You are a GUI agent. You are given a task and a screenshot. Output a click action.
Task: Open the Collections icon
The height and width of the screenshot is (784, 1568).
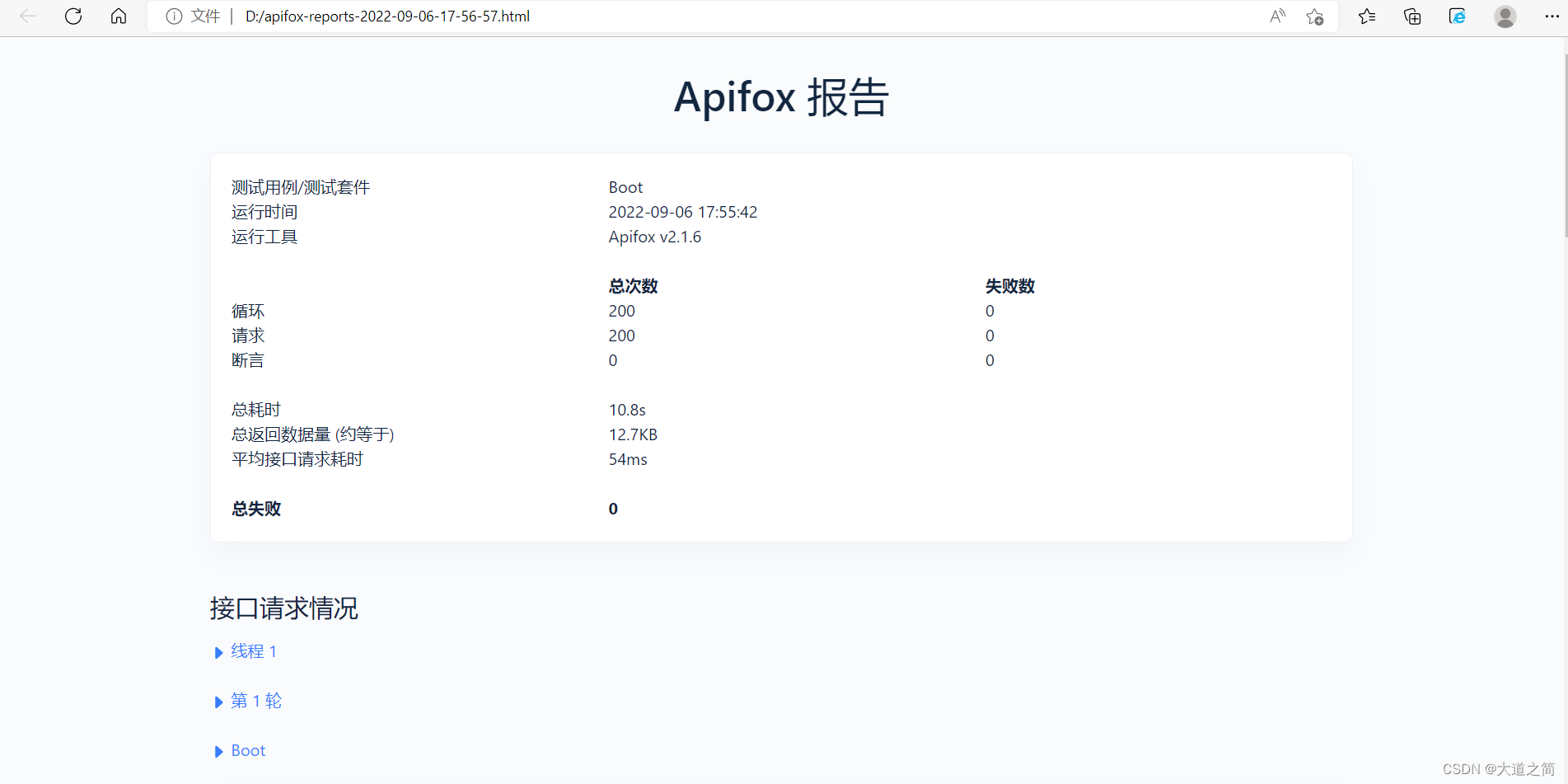click(1412, 16)
